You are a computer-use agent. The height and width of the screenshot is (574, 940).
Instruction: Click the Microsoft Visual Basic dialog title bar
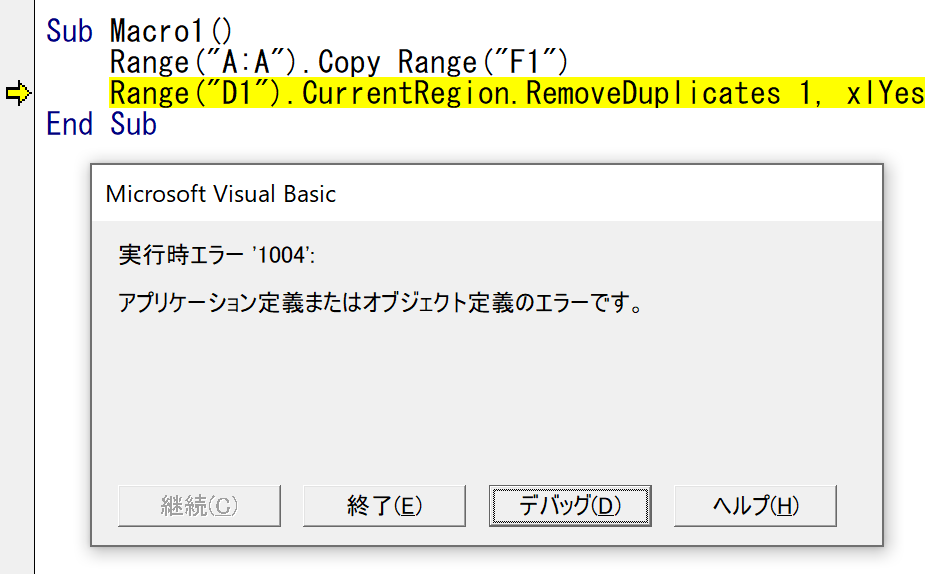click(x=487, y=194)
